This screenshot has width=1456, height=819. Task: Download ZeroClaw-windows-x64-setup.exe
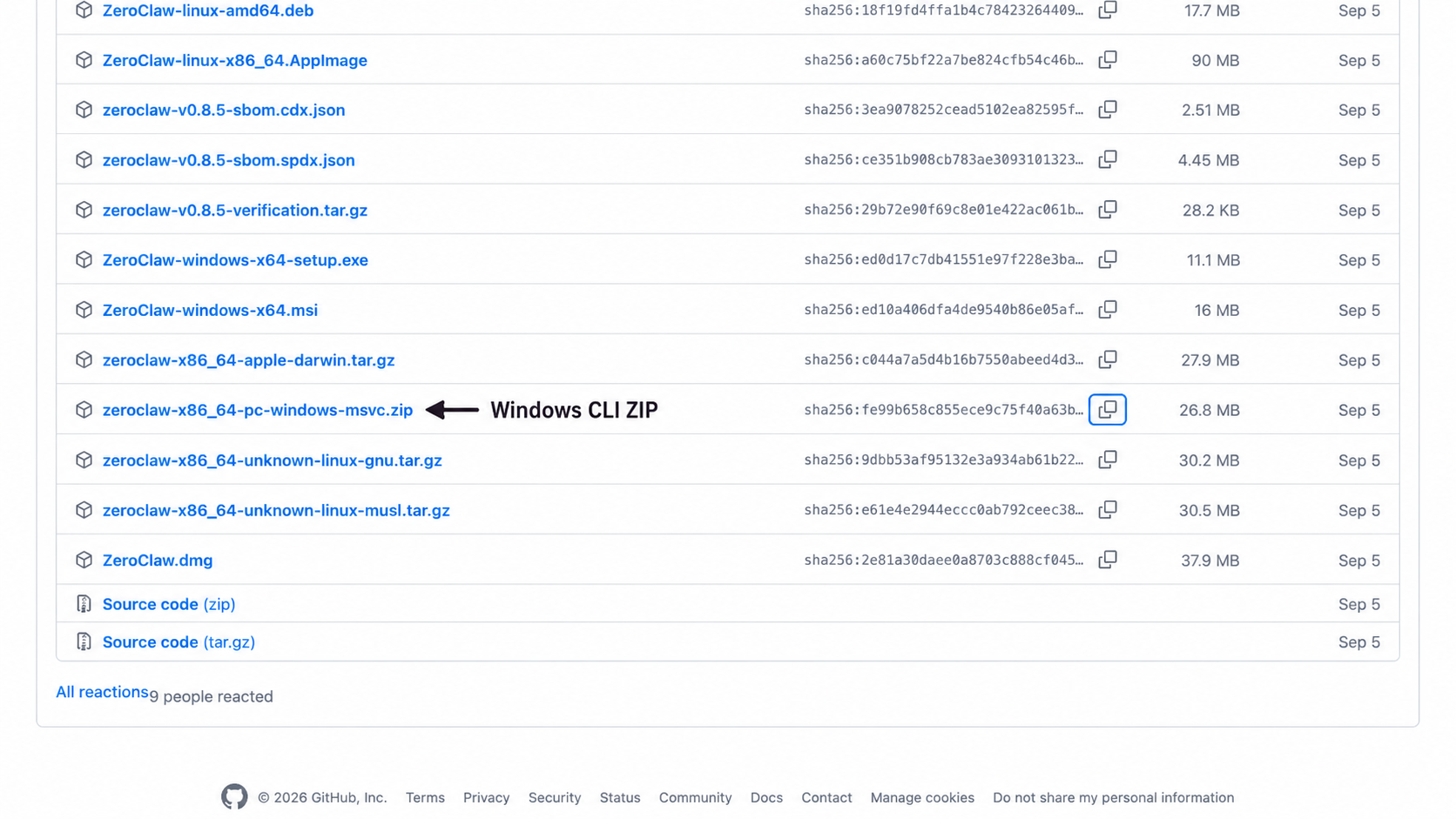click(x=235, y=260)
